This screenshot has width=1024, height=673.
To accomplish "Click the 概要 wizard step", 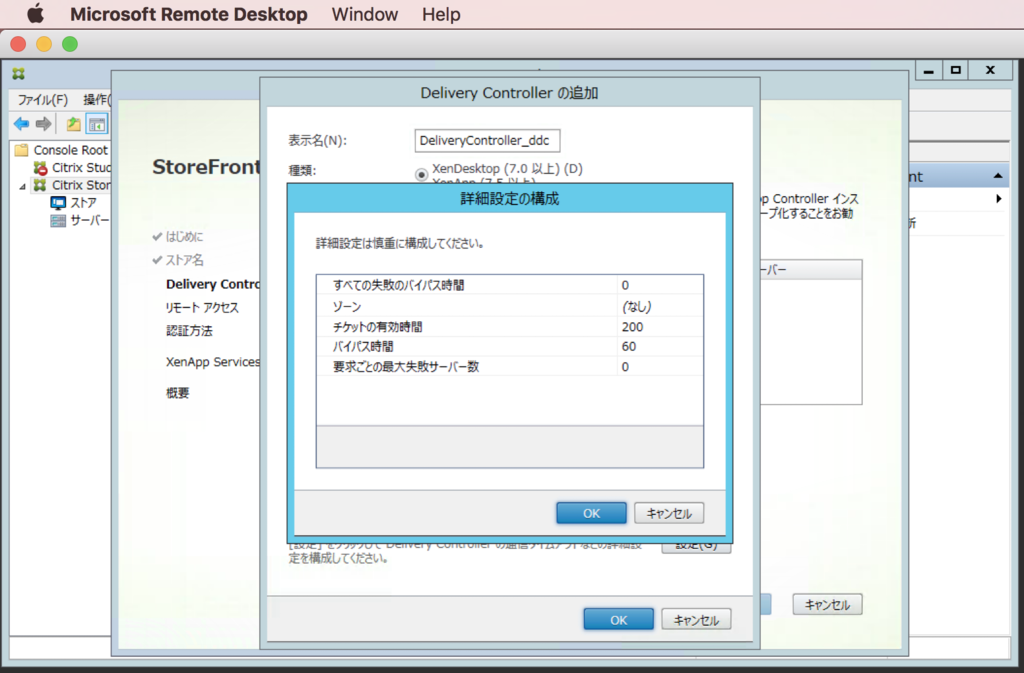I will coord(177,392).
